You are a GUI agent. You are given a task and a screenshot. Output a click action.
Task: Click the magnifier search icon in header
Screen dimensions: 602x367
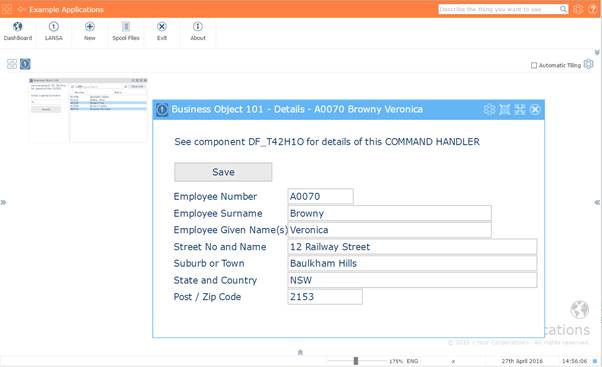pos(563,9)
